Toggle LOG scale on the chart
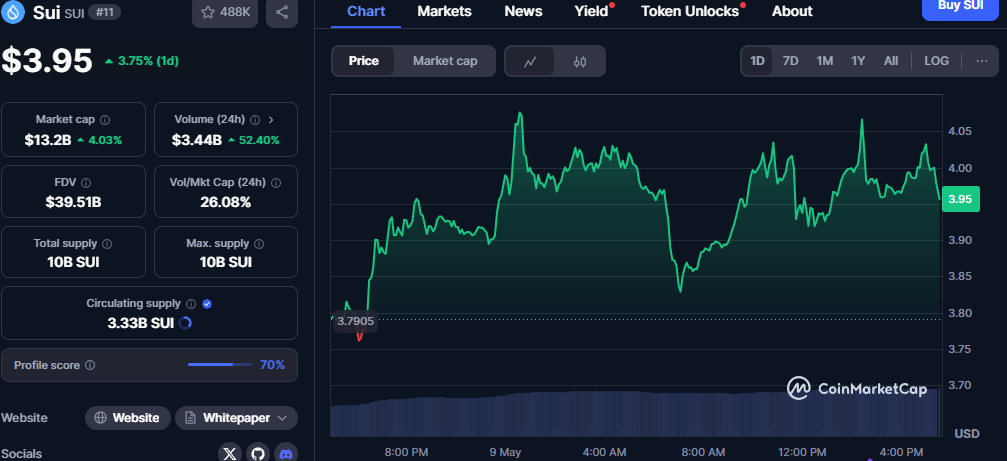1007x461 pixels. [936, 61]
